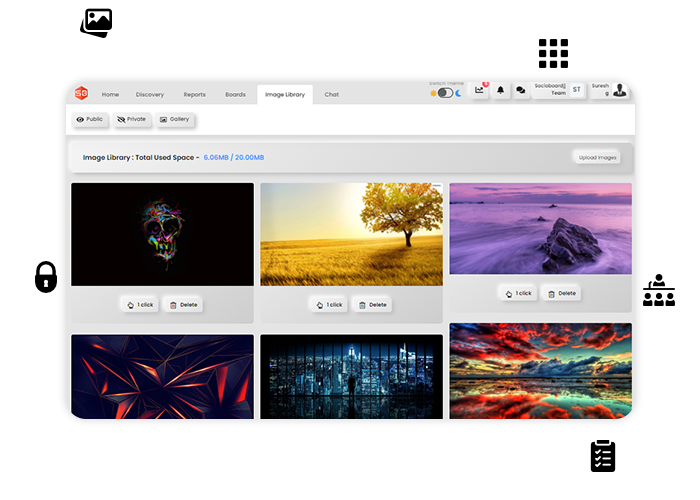Switch to the Boards tab
The height and width of the screenshot is (500, 700).
(x=235, y=94)
